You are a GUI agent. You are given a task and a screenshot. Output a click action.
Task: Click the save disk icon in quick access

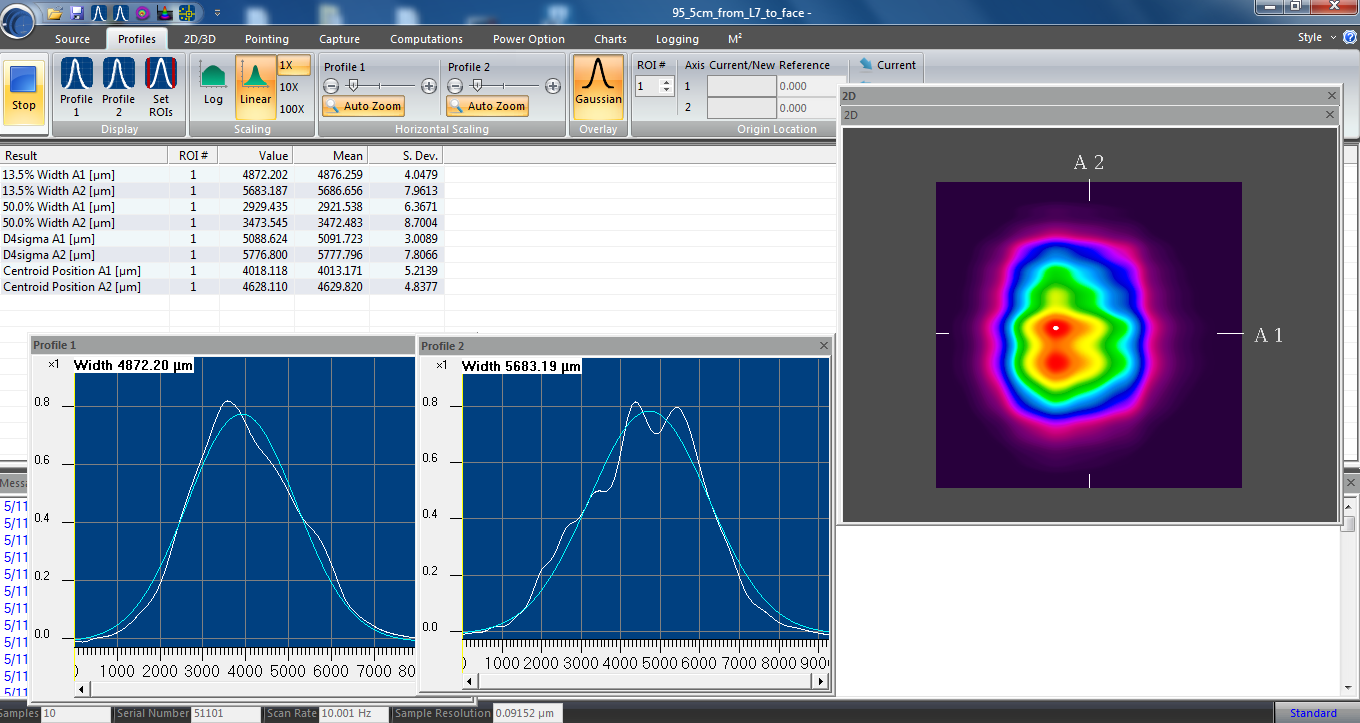[77, 13]
